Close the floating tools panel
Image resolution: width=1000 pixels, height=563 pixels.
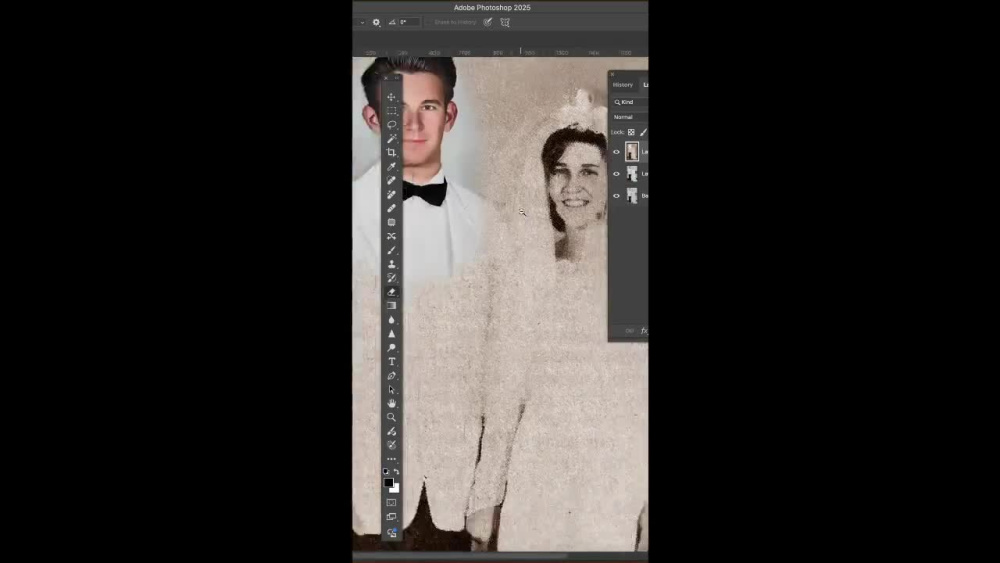pyautogui.click(x=386, y=78)
